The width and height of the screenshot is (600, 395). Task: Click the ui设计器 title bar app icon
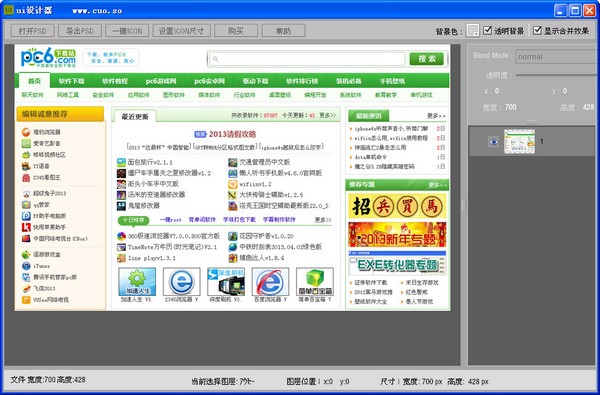click(8, 10)
